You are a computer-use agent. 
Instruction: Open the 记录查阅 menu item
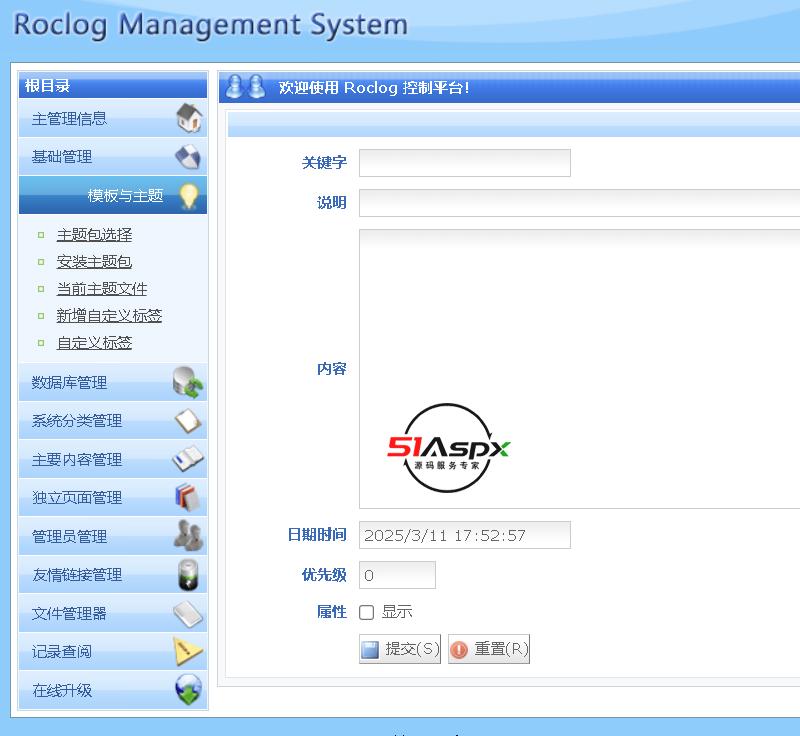113,651
